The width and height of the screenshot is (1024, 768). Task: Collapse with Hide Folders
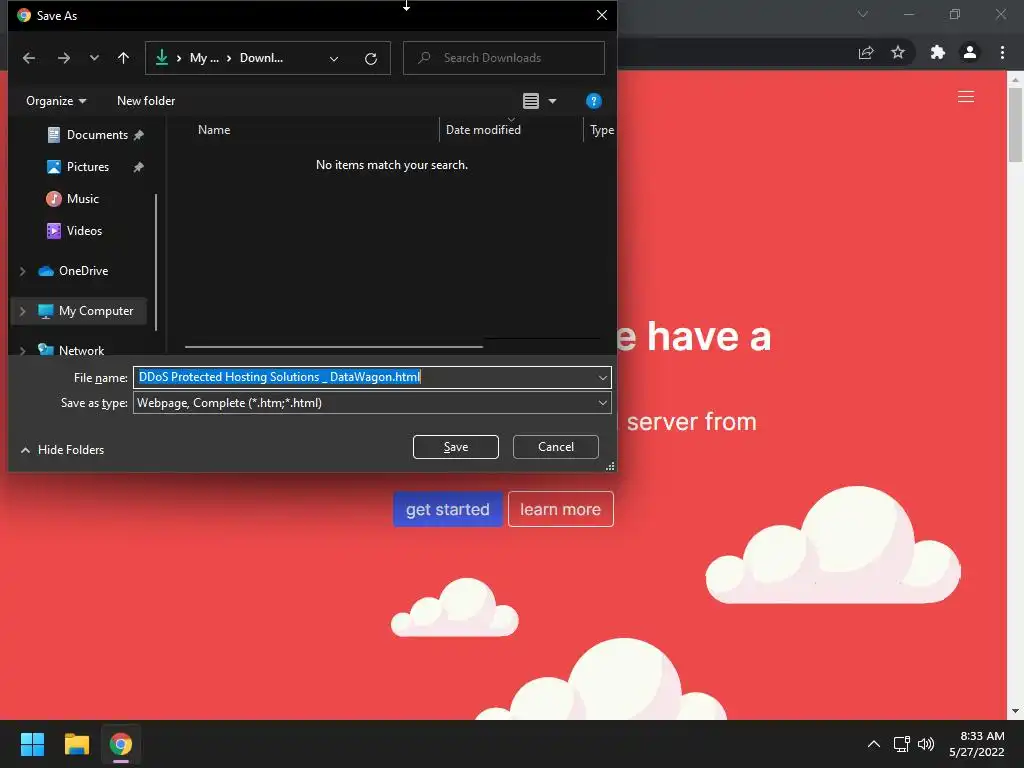63,450
